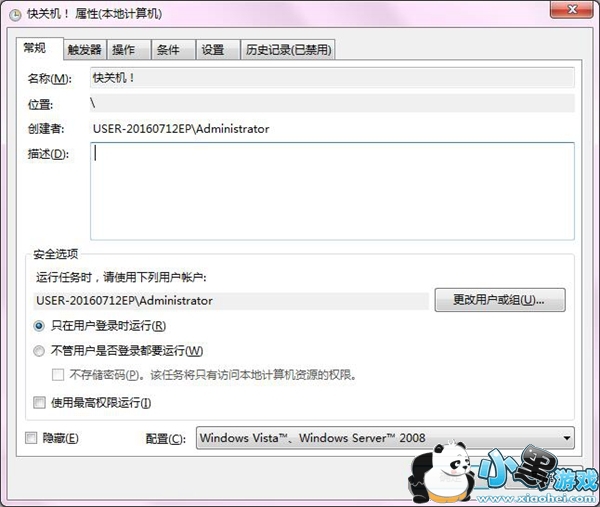Click the 位置 value field
Viewport: 600px width, 507px height.
point(332,103)
